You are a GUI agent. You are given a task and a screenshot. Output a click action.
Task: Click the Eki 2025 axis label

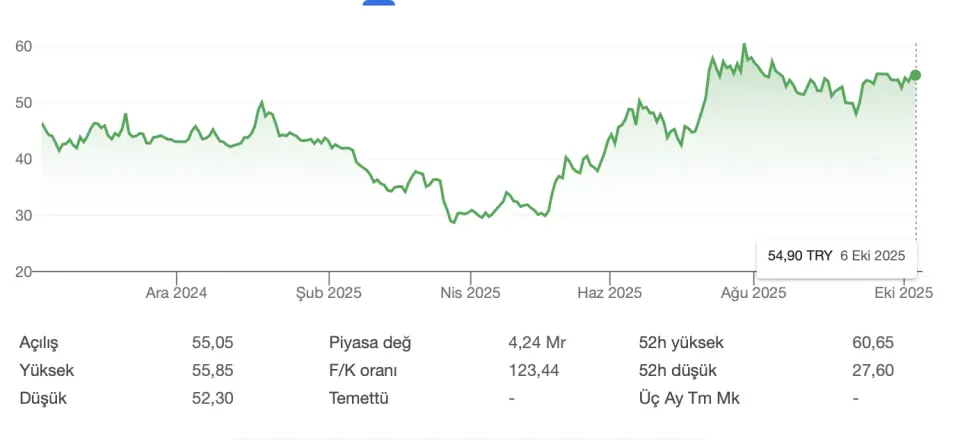(x=903, y=293)
